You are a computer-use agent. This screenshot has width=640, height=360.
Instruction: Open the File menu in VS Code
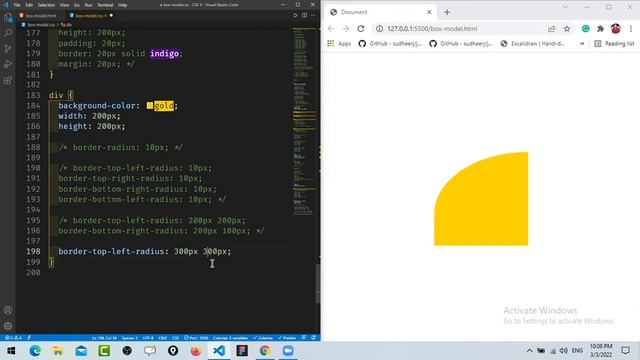[17, 5]
